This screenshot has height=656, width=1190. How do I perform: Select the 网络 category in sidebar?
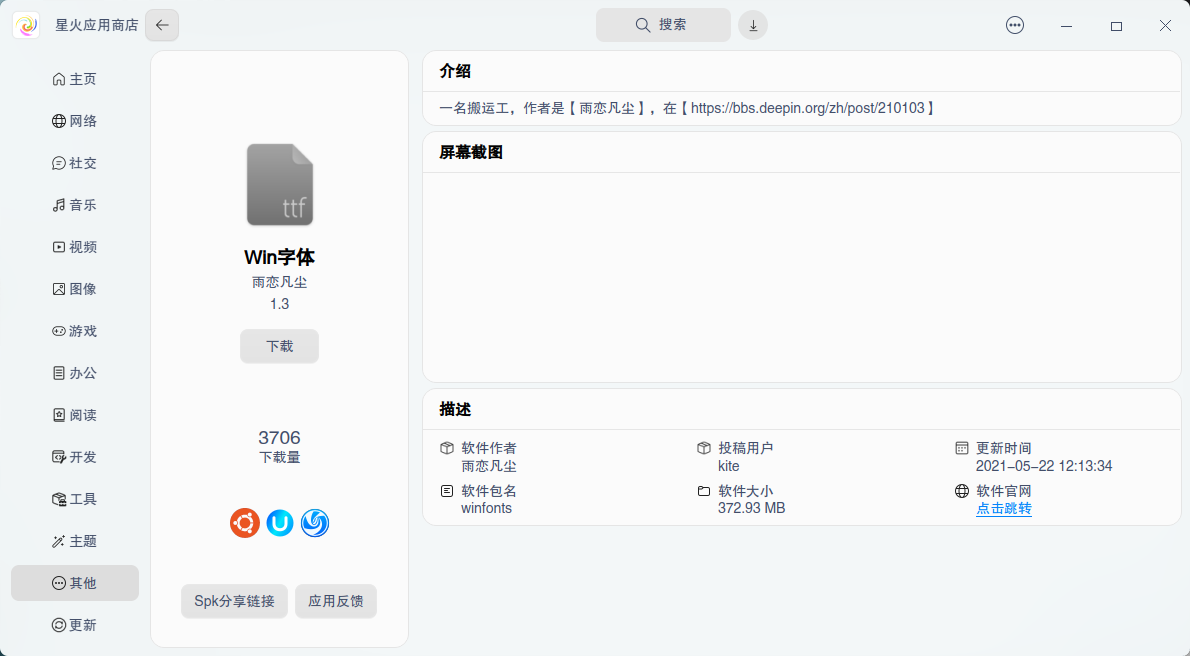[x=74, y=120]
